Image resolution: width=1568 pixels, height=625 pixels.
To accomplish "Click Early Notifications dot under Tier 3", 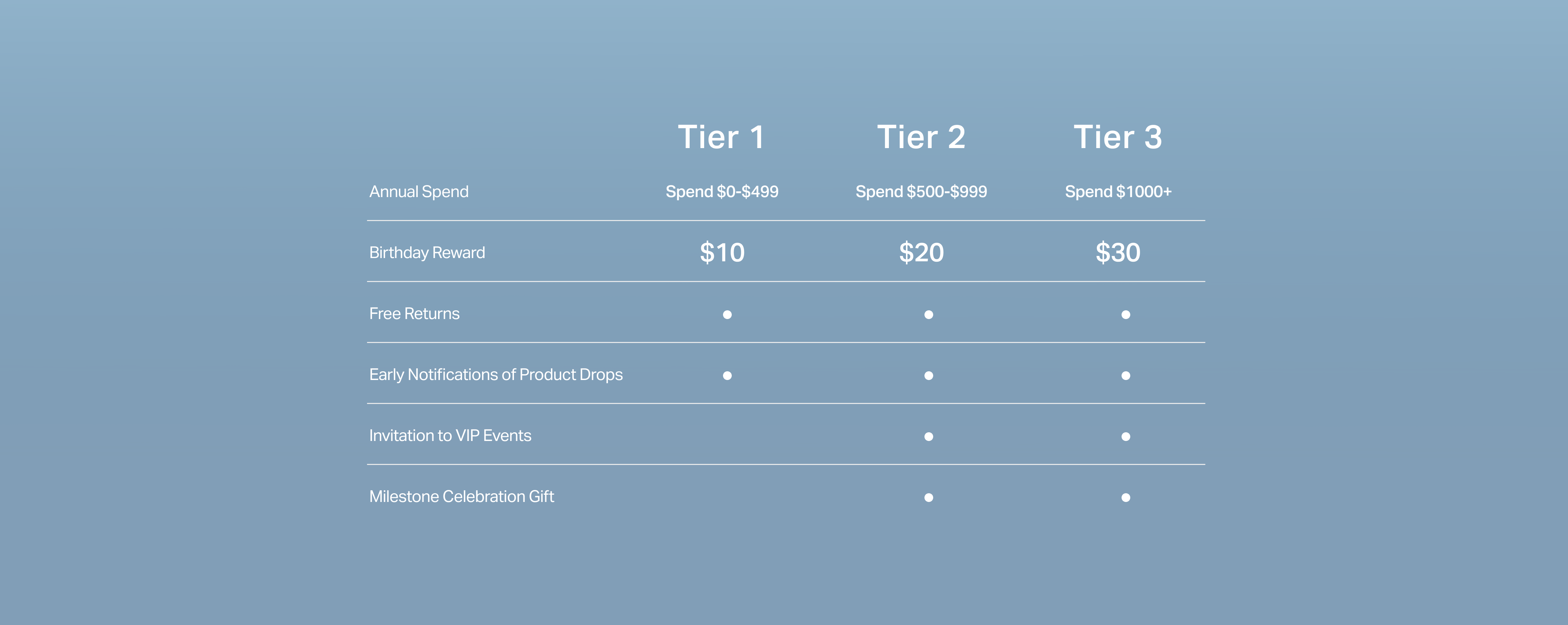I will (1126, 376).
